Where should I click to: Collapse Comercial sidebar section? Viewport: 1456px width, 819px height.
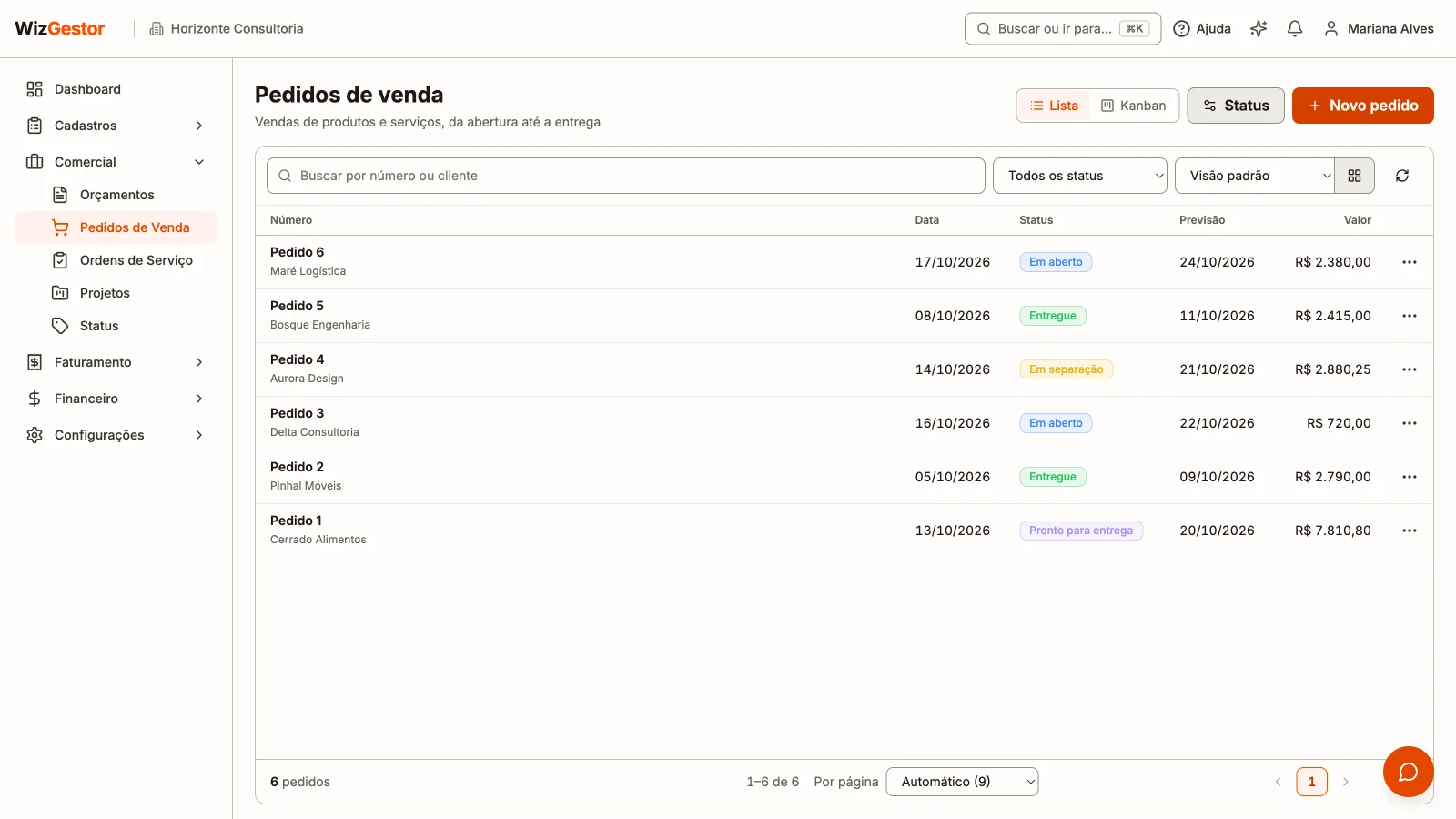[x=116, y=162]
